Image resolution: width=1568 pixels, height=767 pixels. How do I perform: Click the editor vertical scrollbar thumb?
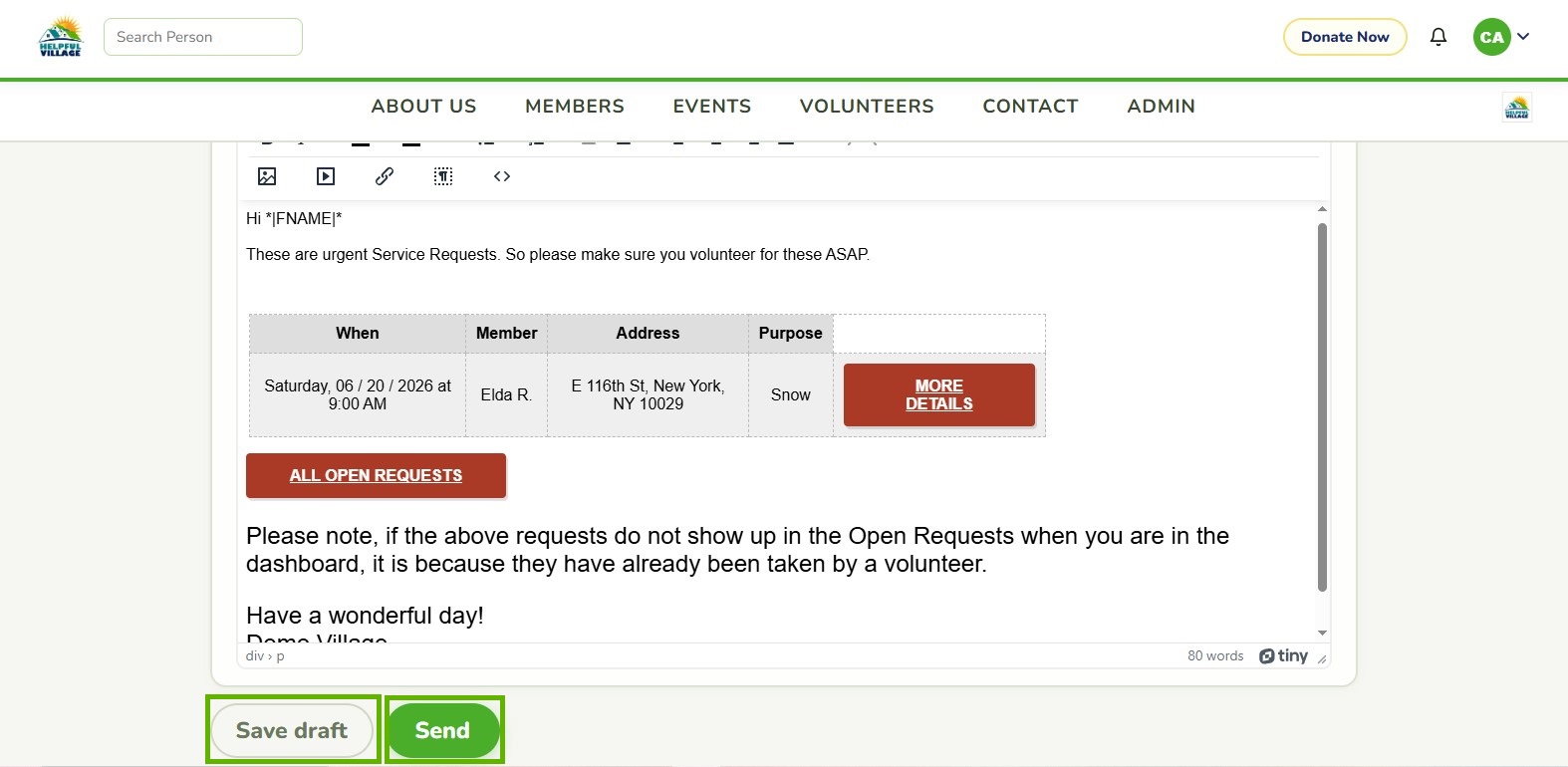click(x=1322, y=407)
